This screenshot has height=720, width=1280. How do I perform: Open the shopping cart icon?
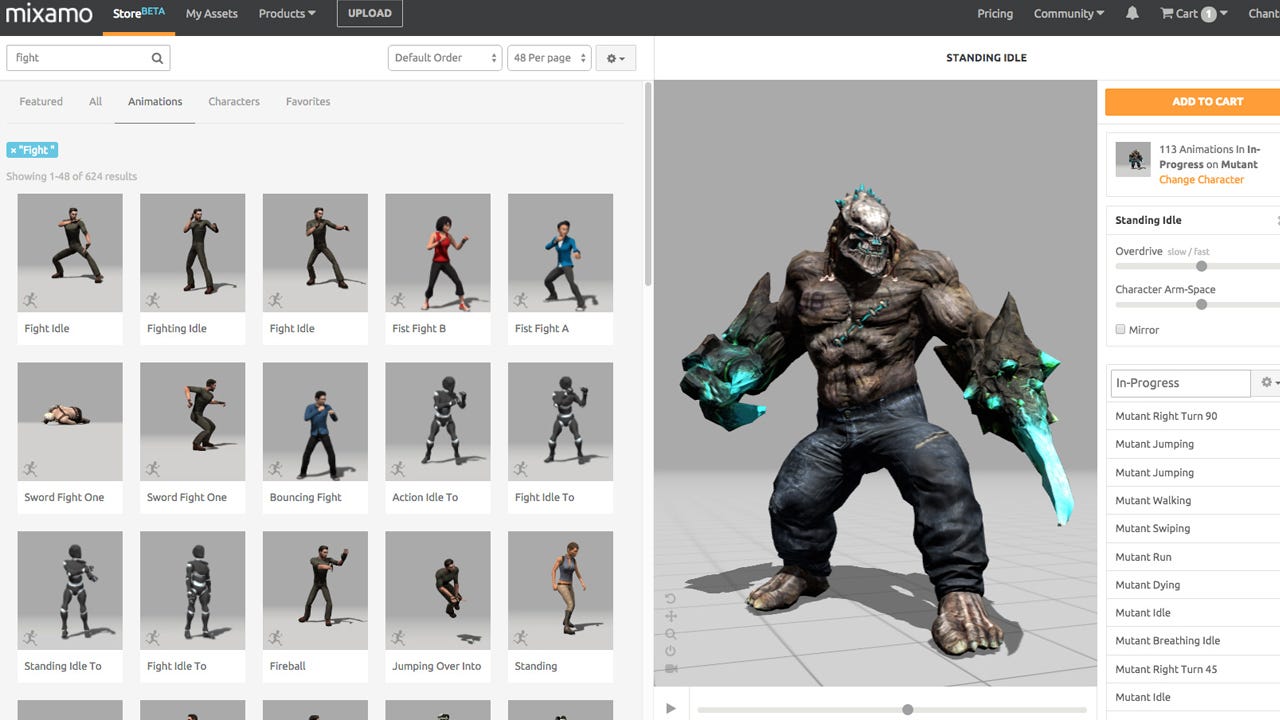pyautogui.click(x=1166, y=14)
